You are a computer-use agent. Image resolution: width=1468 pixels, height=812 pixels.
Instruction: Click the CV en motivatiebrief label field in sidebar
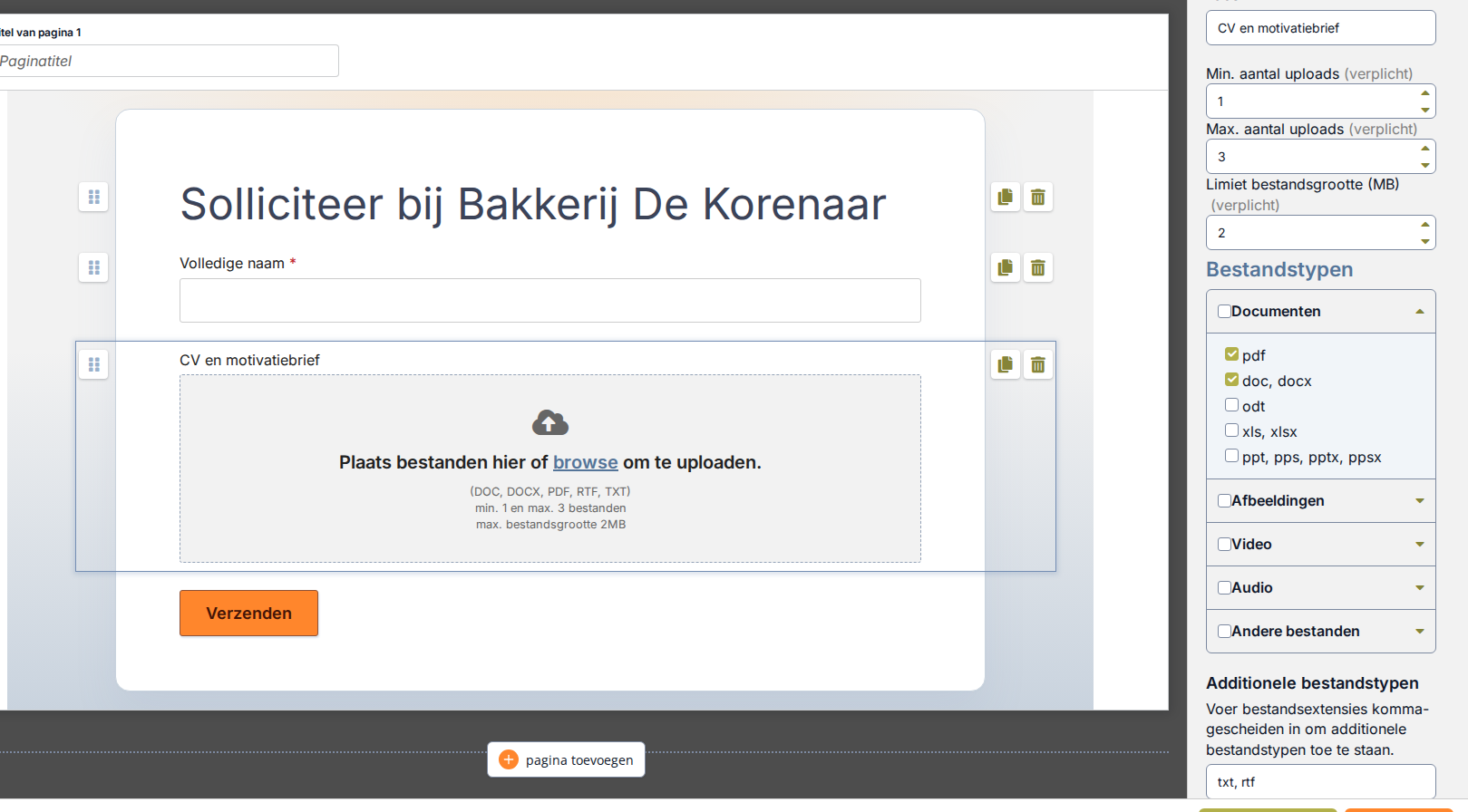(x=1320, y=27)
